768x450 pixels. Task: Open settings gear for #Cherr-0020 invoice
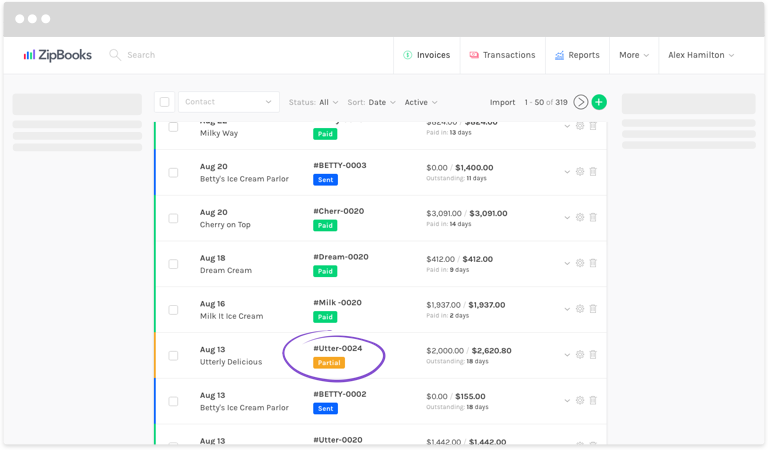580,217
